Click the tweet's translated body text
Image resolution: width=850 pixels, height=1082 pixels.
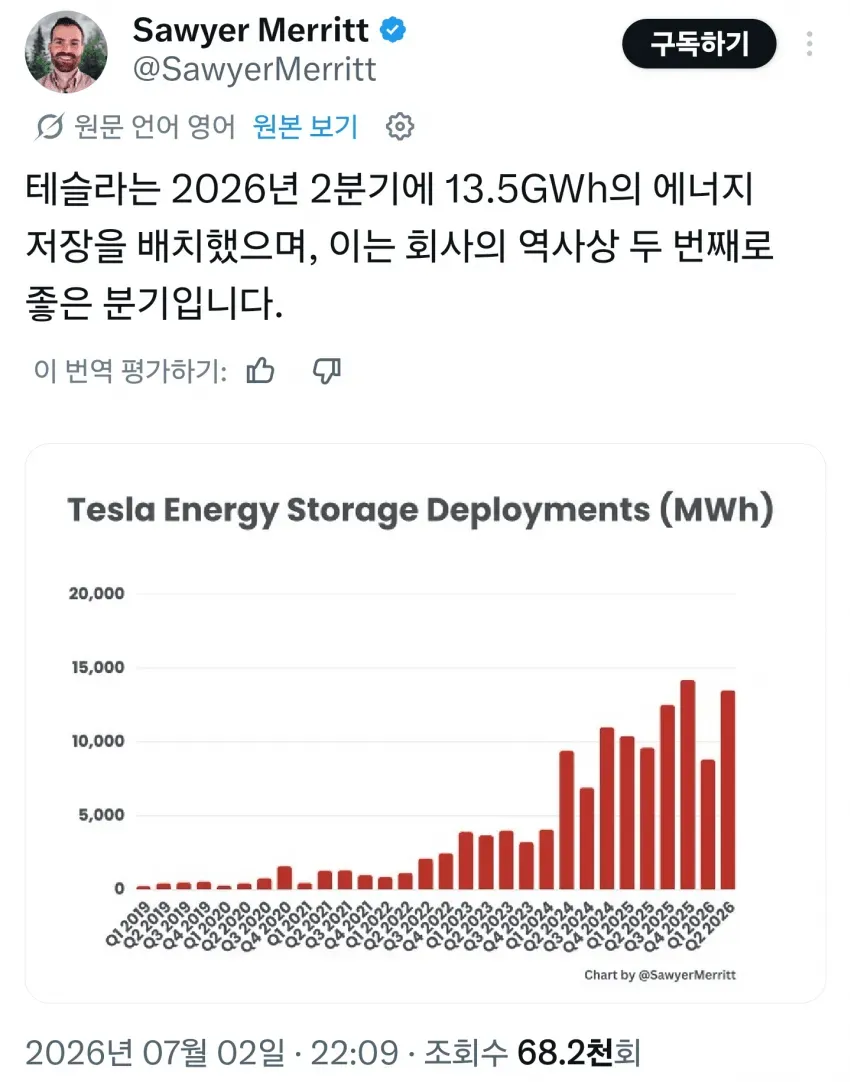(x=400, y=246)
